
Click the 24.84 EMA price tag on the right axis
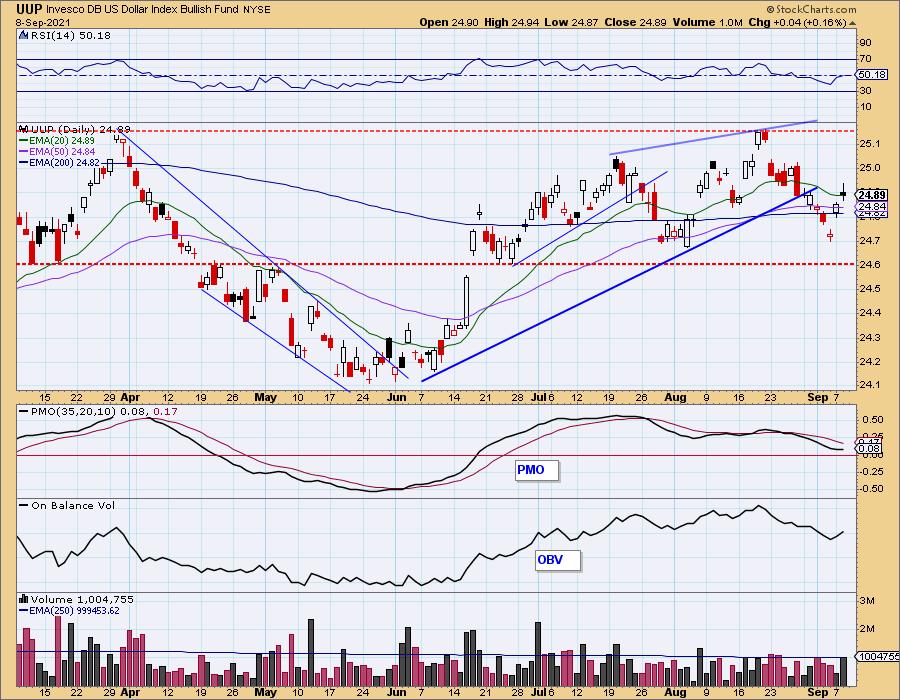(x=872, y=207)
